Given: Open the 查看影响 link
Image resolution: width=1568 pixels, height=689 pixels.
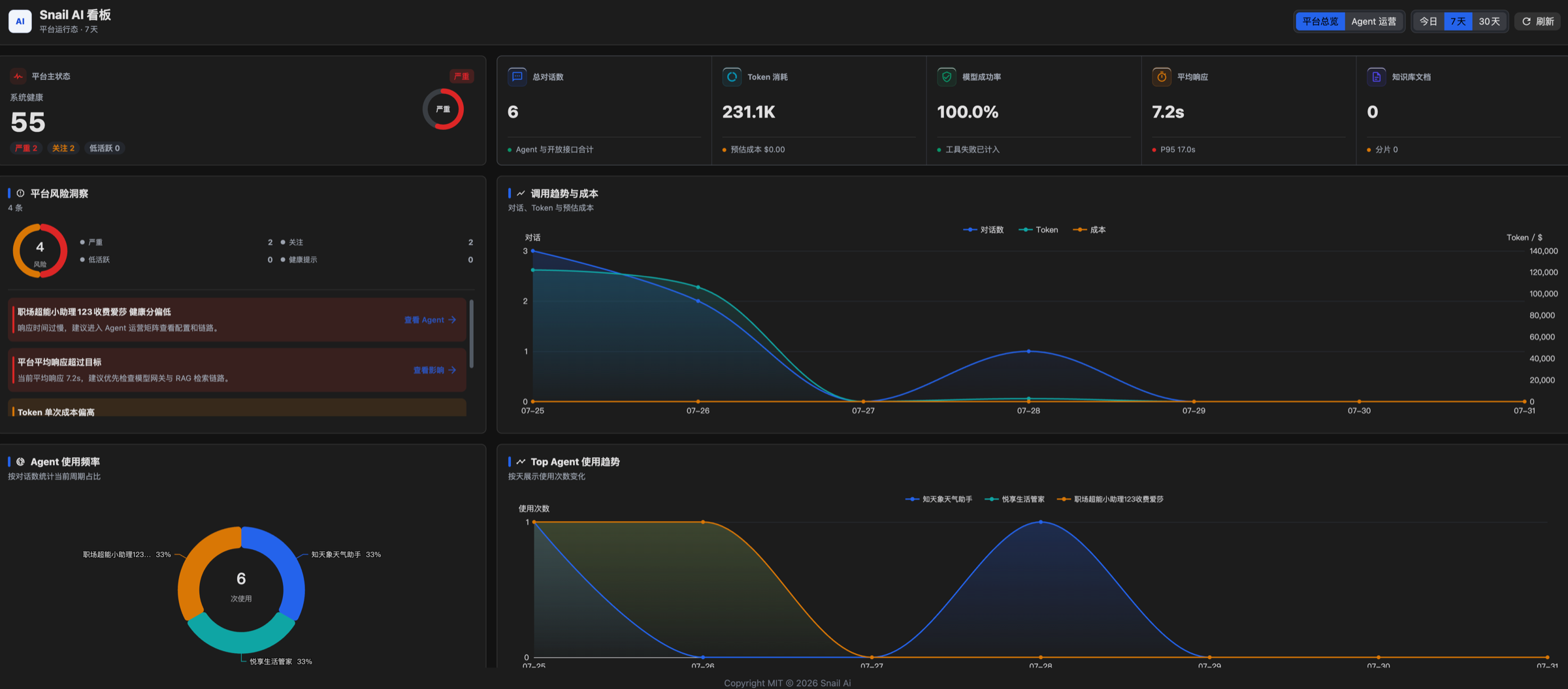Looking at the screenshot, I should click(x=434, y=370).
